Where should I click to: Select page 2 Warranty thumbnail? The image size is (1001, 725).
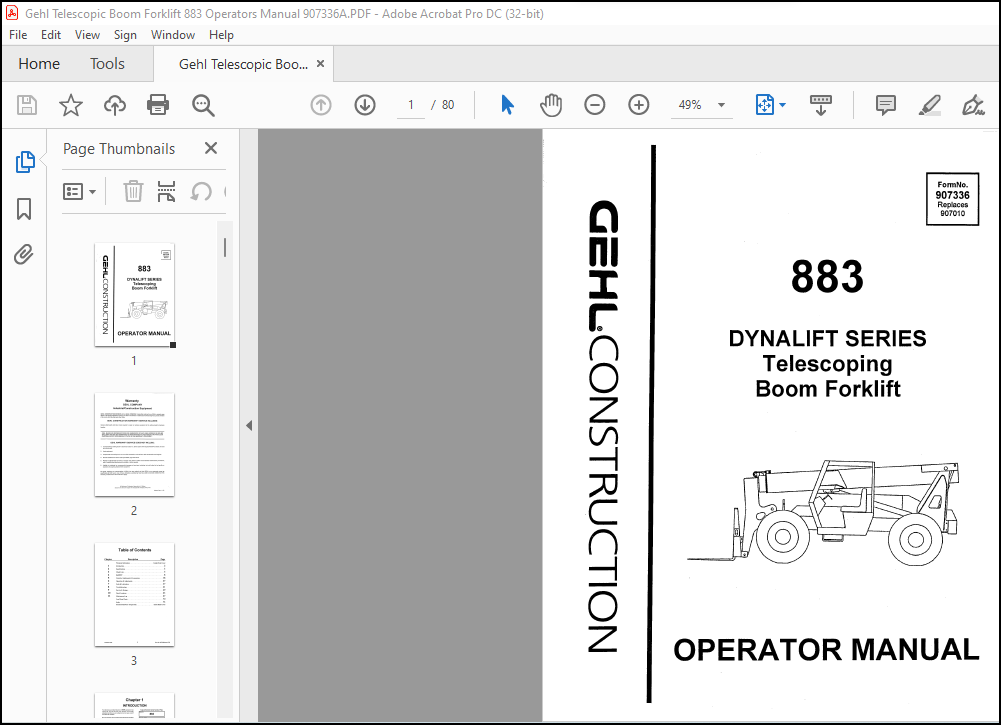click(x=135, y=445)
